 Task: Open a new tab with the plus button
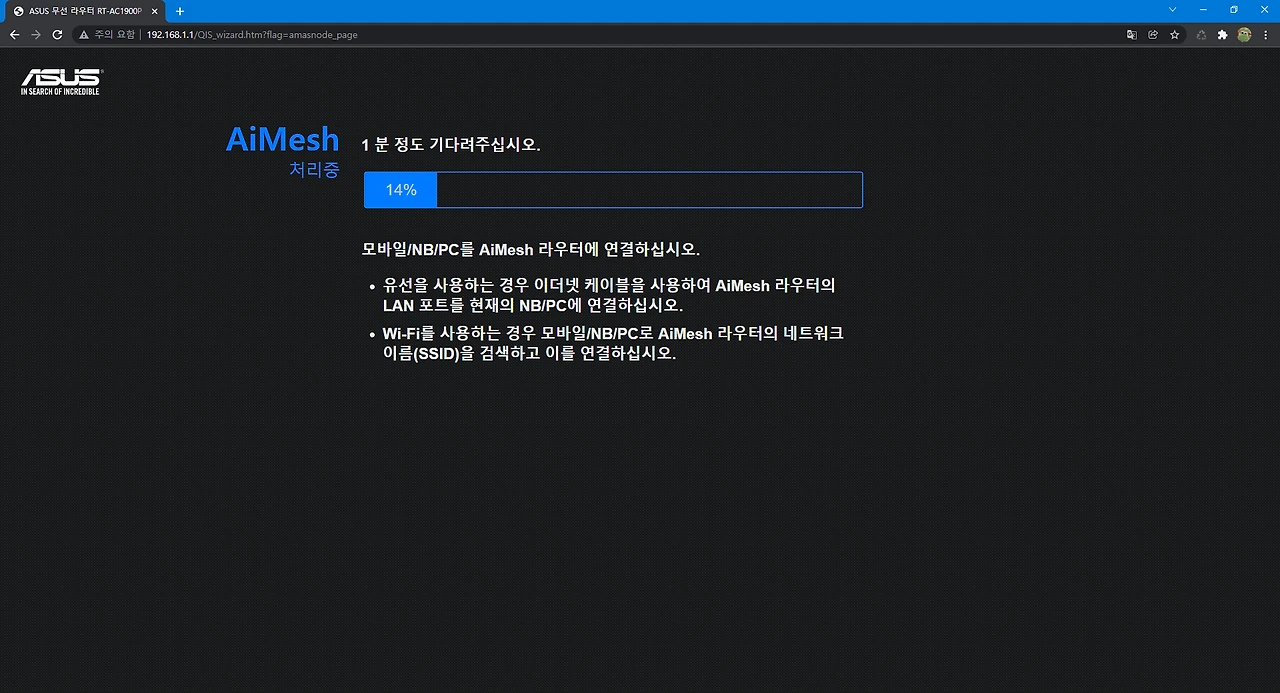179,11
